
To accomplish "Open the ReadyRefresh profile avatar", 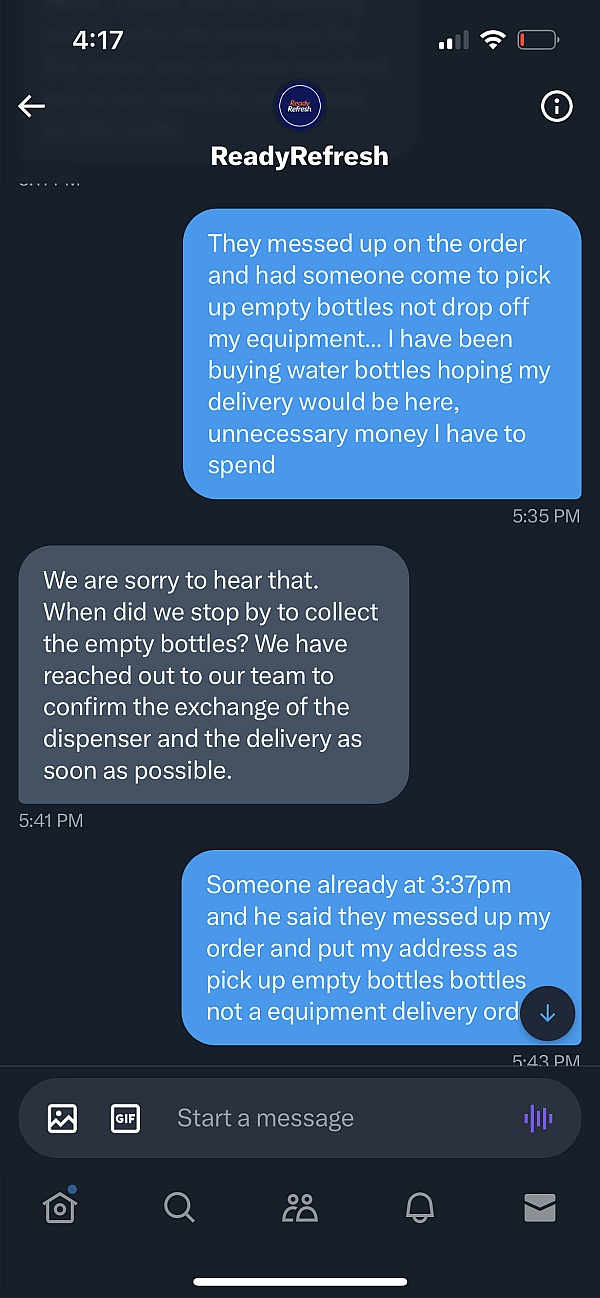I will [x=299, y=106].
